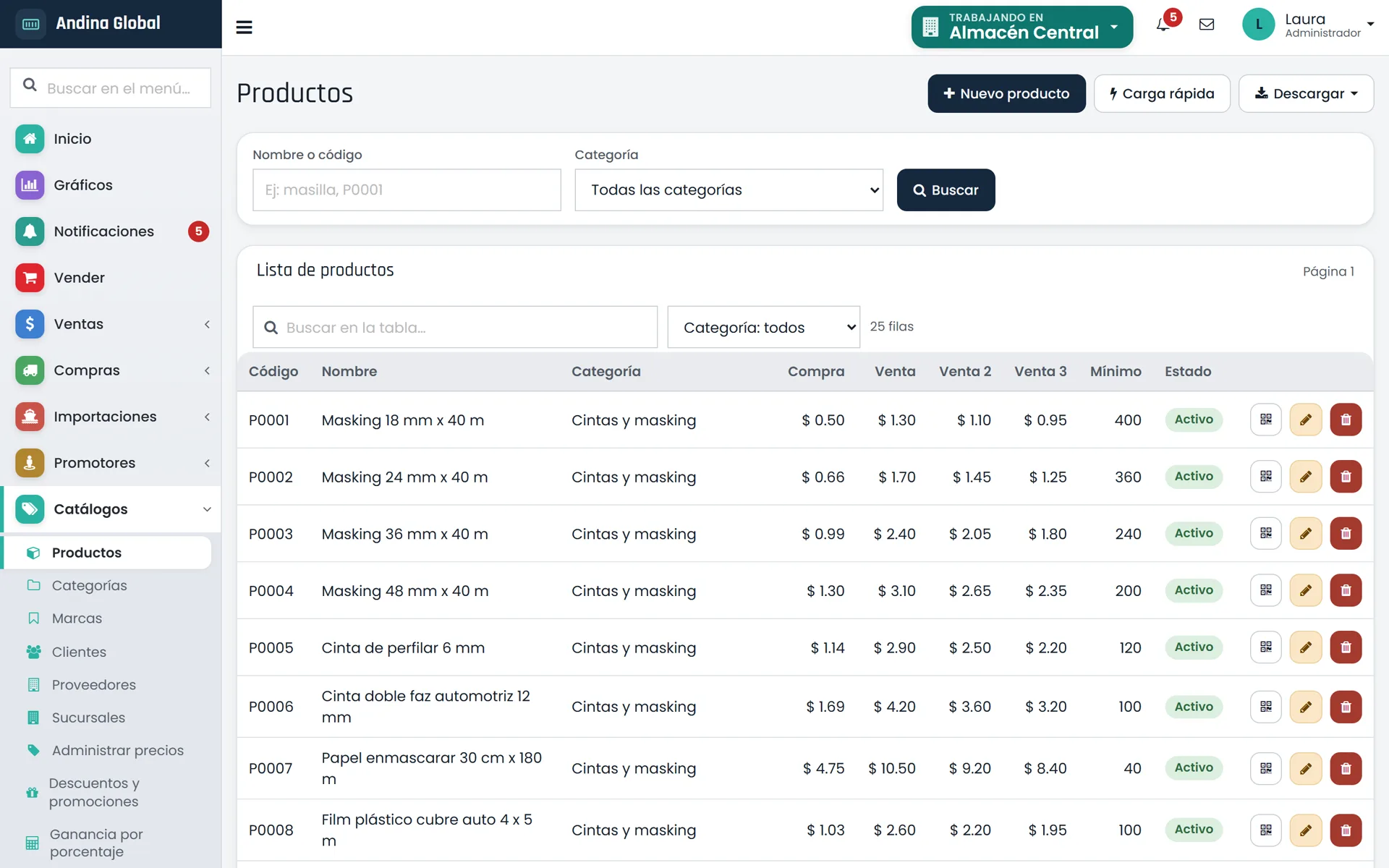
Task: Edit product P0008 with the pencil icon
Action: click(x=1306, y=830)
